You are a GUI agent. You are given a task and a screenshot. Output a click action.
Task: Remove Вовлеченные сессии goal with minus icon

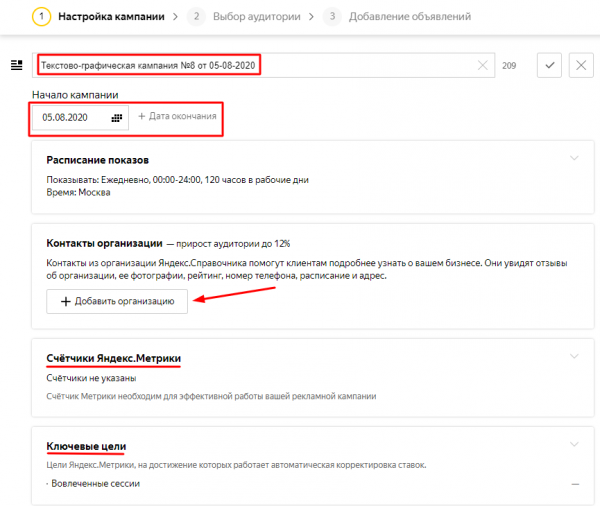[x=575, y=484]
